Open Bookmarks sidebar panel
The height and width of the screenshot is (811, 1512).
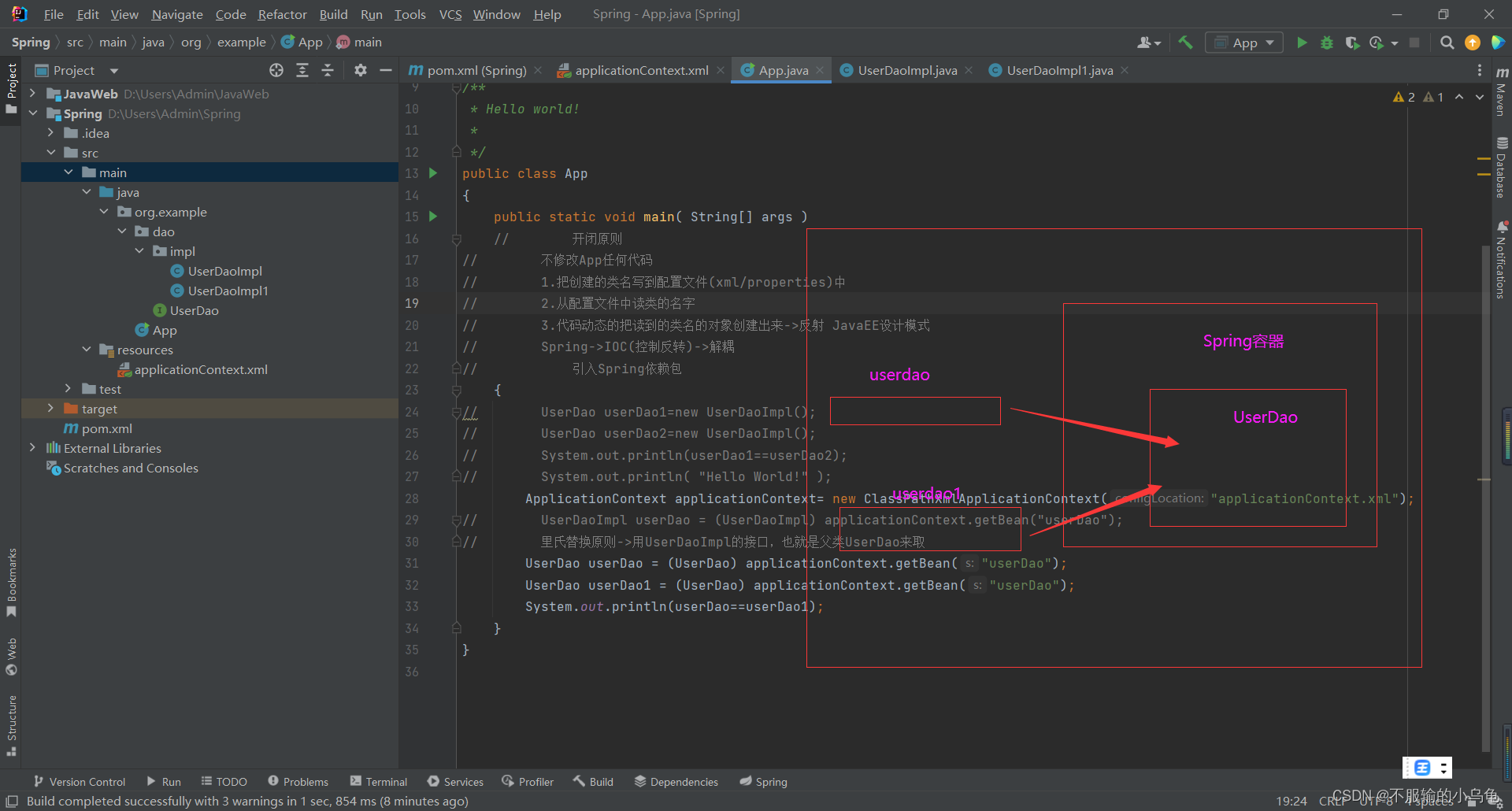[x=11, y=583]
